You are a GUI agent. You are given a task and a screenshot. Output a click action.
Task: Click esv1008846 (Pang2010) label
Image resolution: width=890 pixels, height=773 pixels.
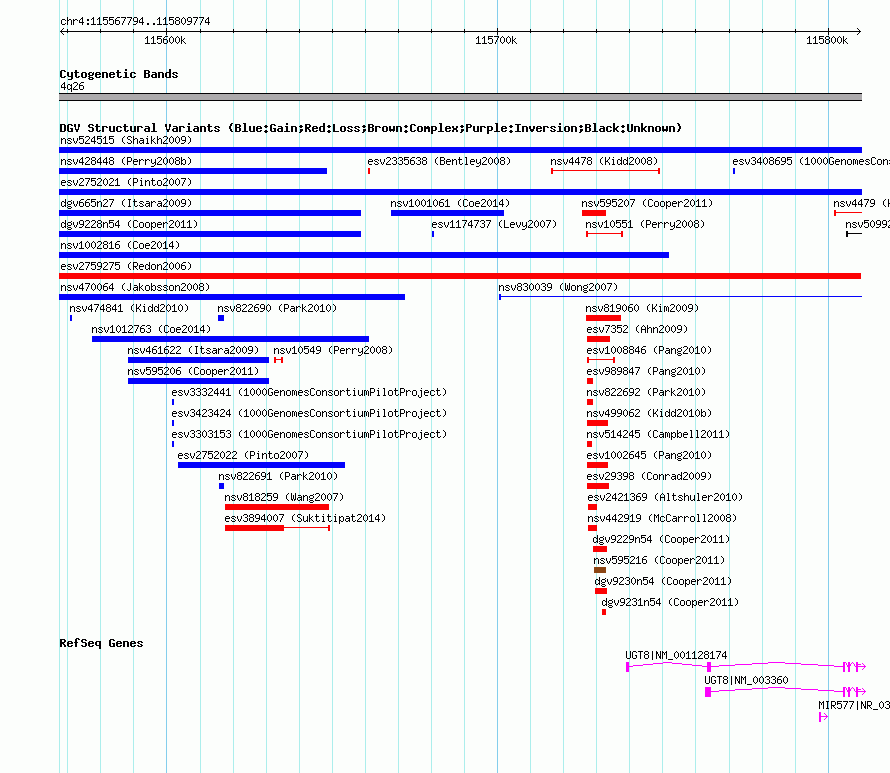coord(649,350)
